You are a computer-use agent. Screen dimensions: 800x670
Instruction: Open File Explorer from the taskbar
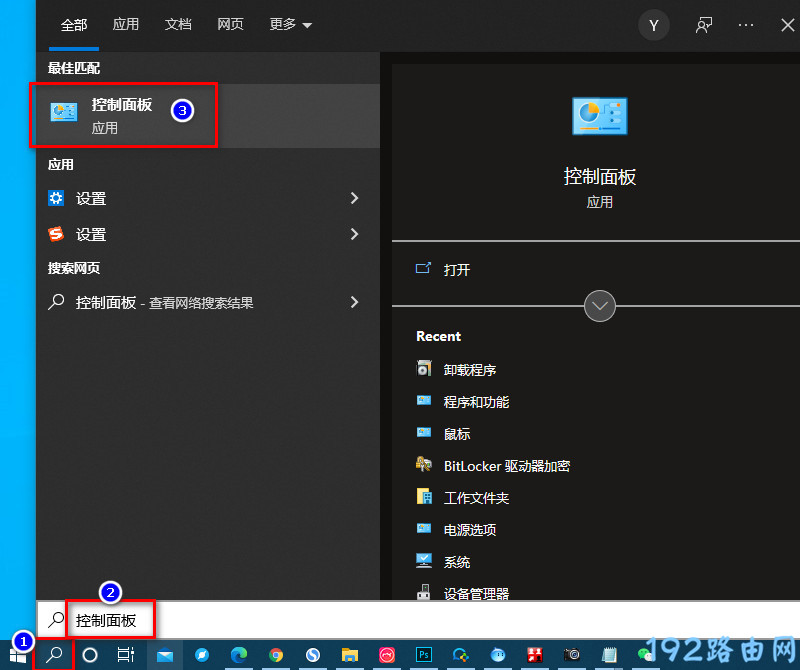(x=350, y=655)
